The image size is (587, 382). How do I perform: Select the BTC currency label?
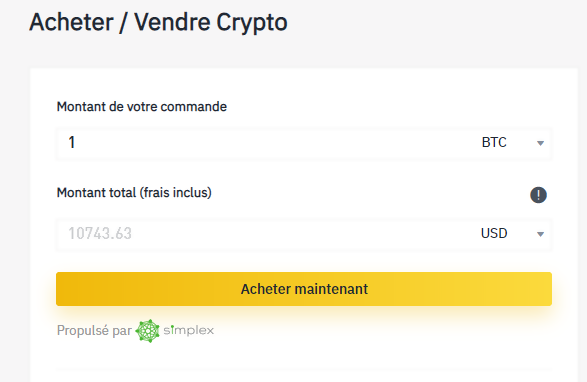click(x=494, y=142)
